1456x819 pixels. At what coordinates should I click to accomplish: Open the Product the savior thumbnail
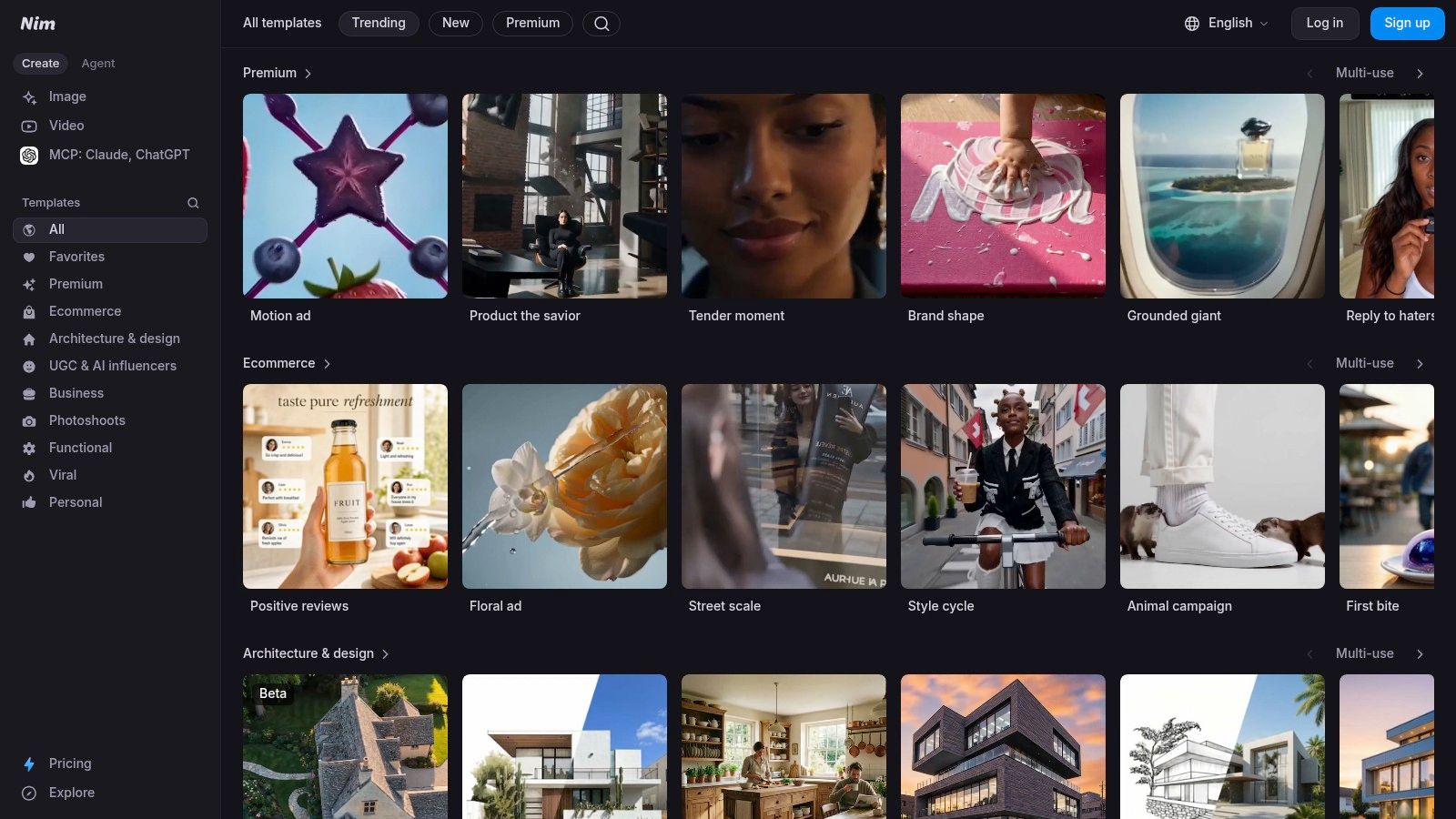point(564,196)
